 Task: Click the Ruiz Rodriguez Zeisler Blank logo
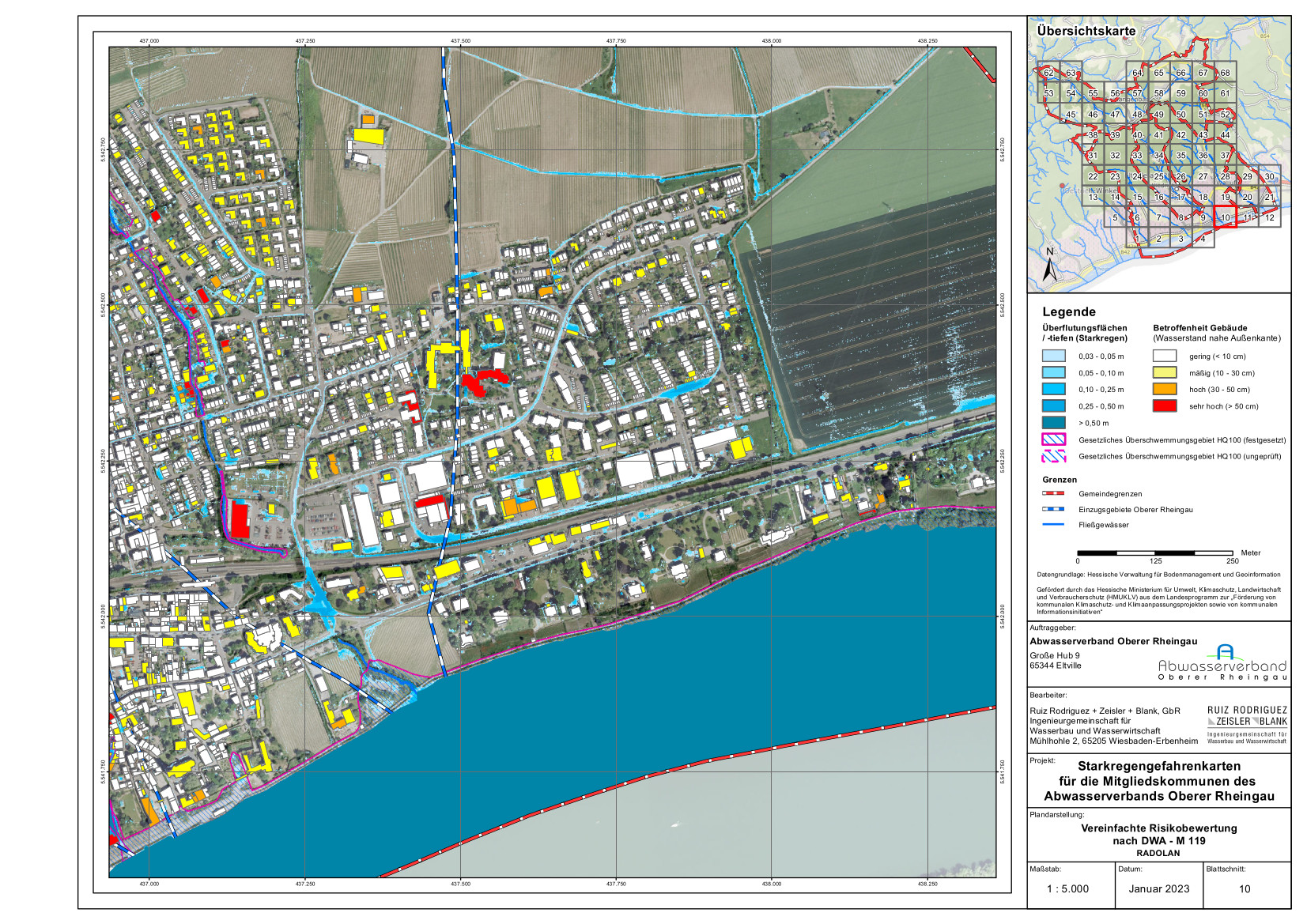pos(1246,725)
